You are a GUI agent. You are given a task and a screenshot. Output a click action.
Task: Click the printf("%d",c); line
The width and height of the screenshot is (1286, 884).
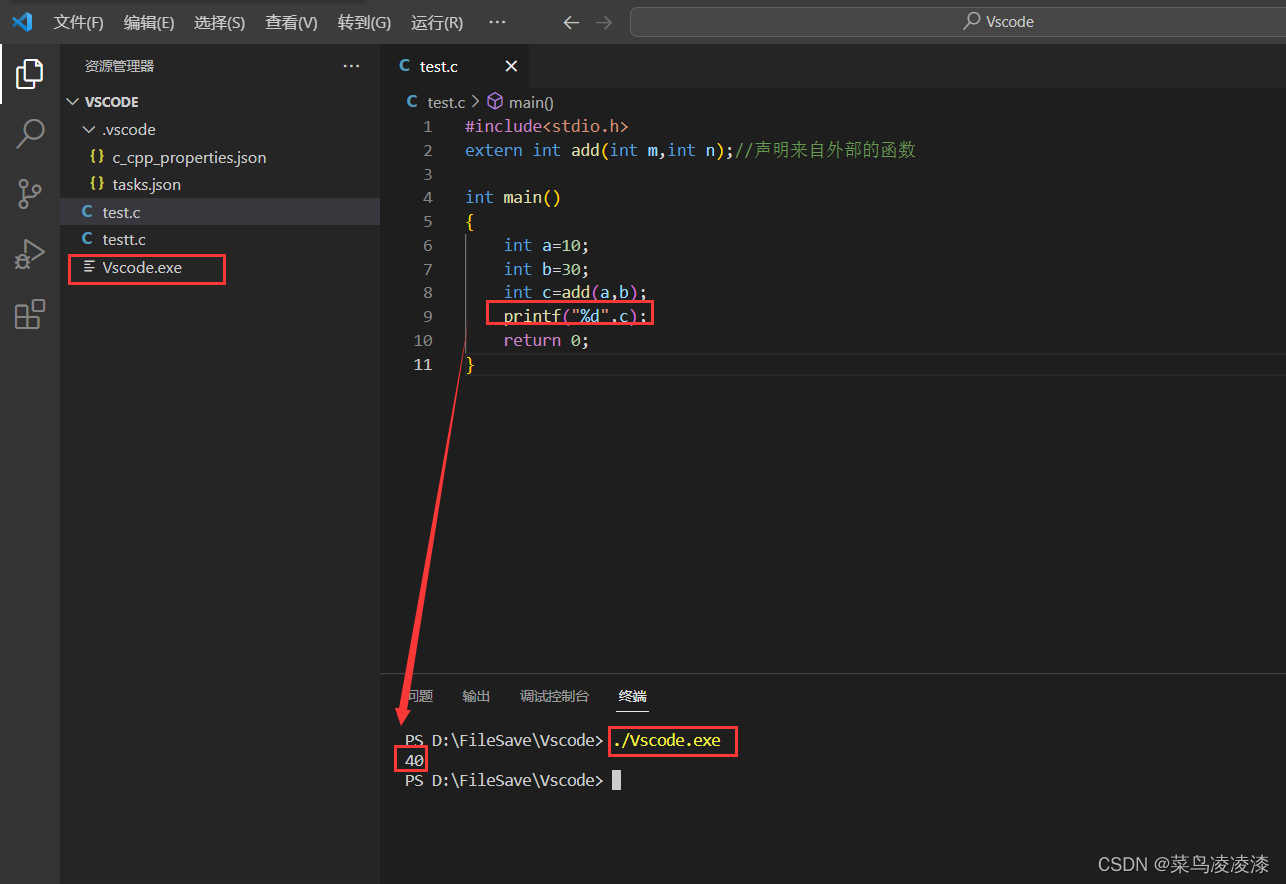point(576,316)
